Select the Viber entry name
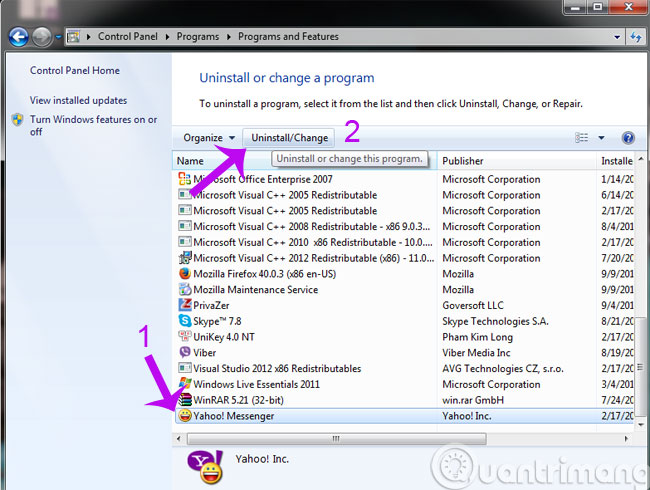The height and width of the screenshot is (490, 650). (x=204, y=353)
